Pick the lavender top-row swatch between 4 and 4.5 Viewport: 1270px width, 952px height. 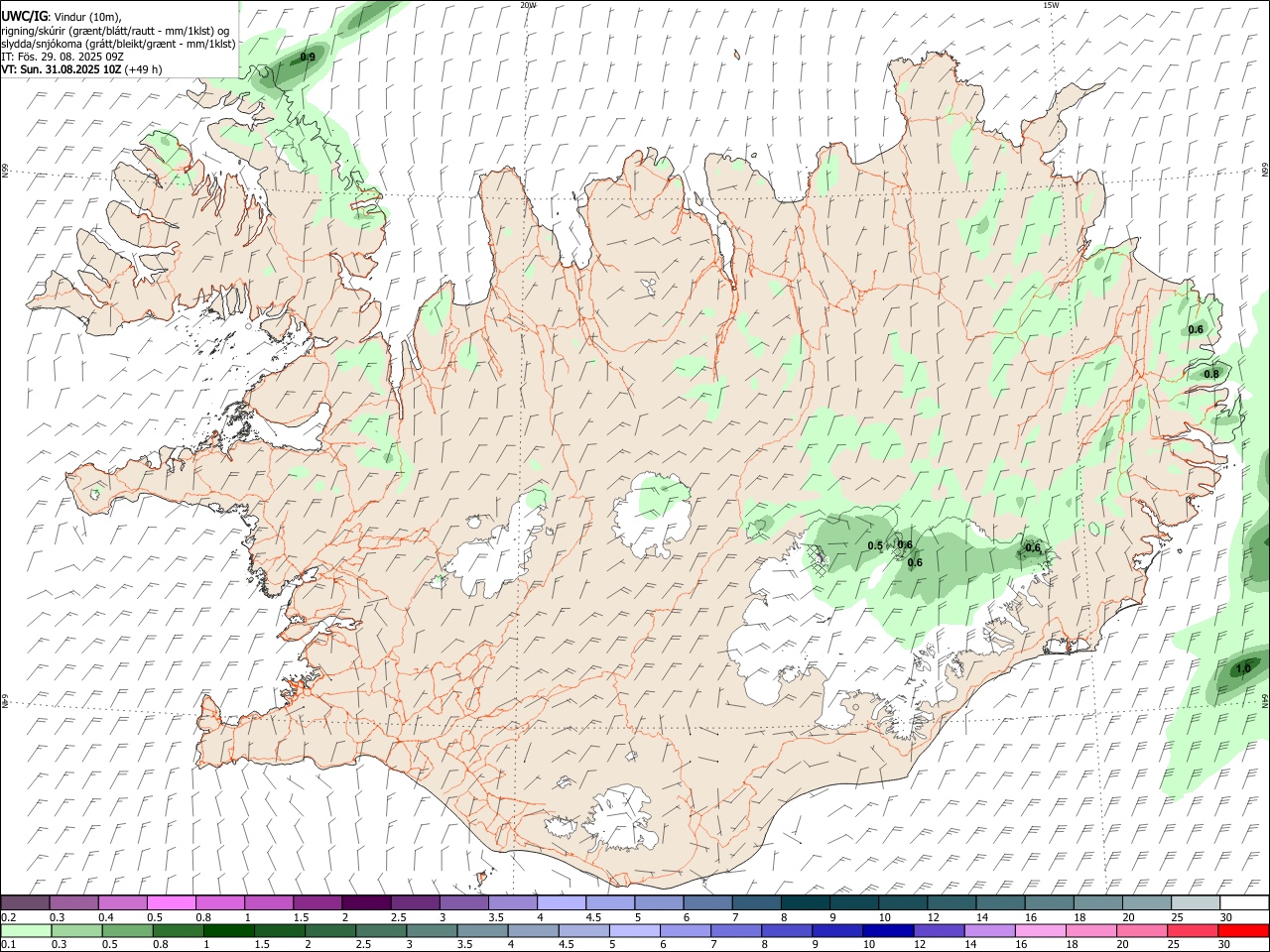(x=561, y=902)
